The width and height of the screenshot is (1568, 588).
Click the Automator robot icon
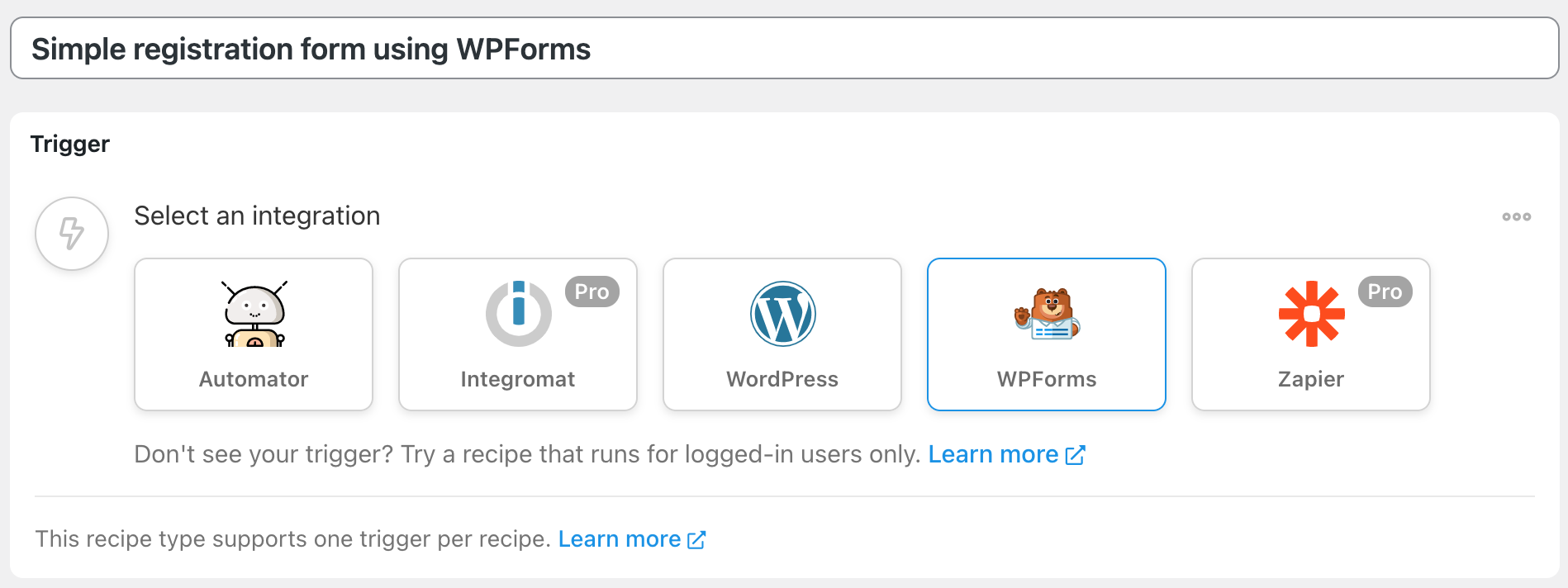click(x=254, y=314)
